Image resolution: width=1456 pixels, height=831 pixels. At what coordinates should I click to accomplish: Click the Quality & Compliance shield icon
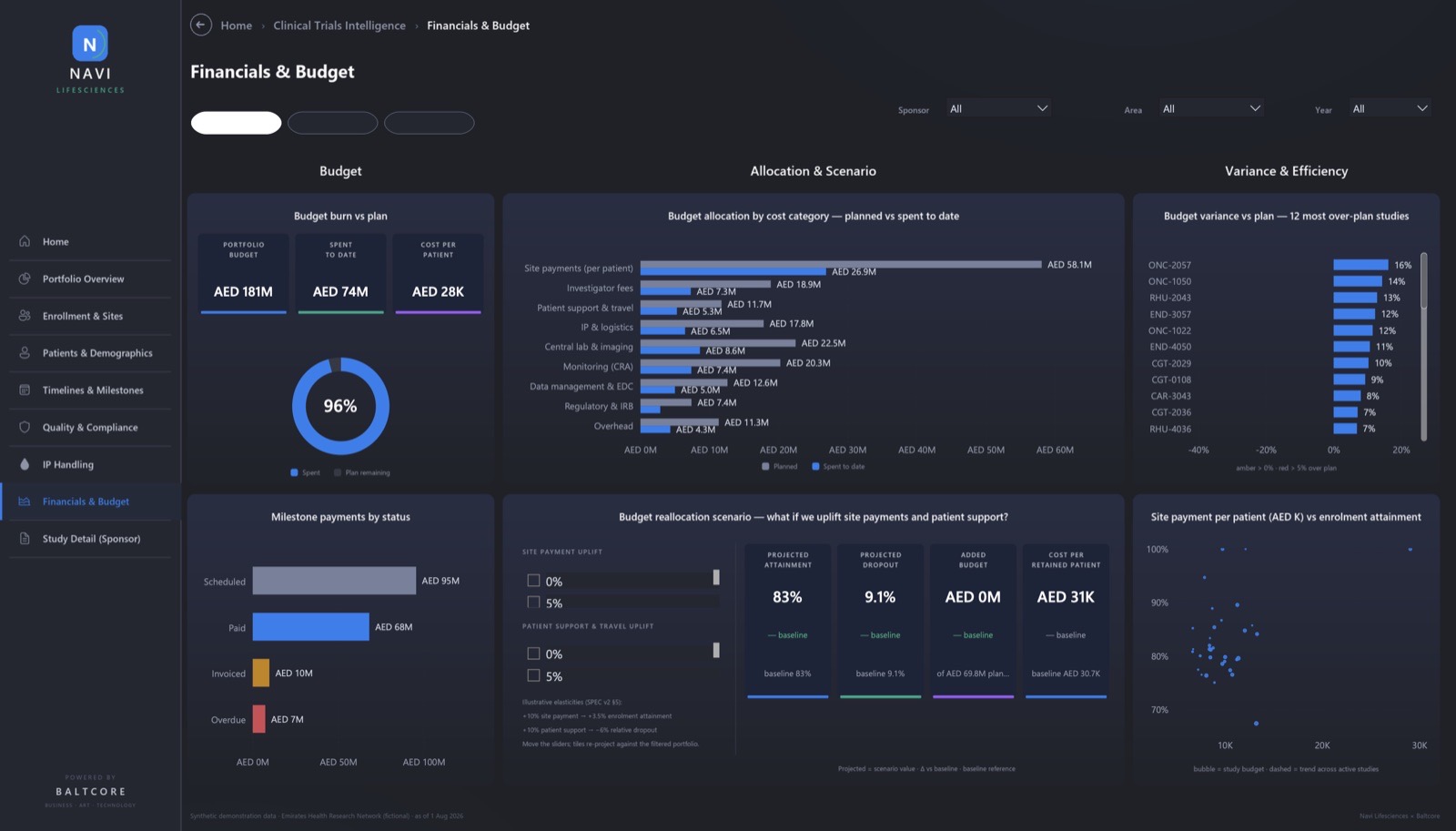pyautogui.click(x=25, y=427)
